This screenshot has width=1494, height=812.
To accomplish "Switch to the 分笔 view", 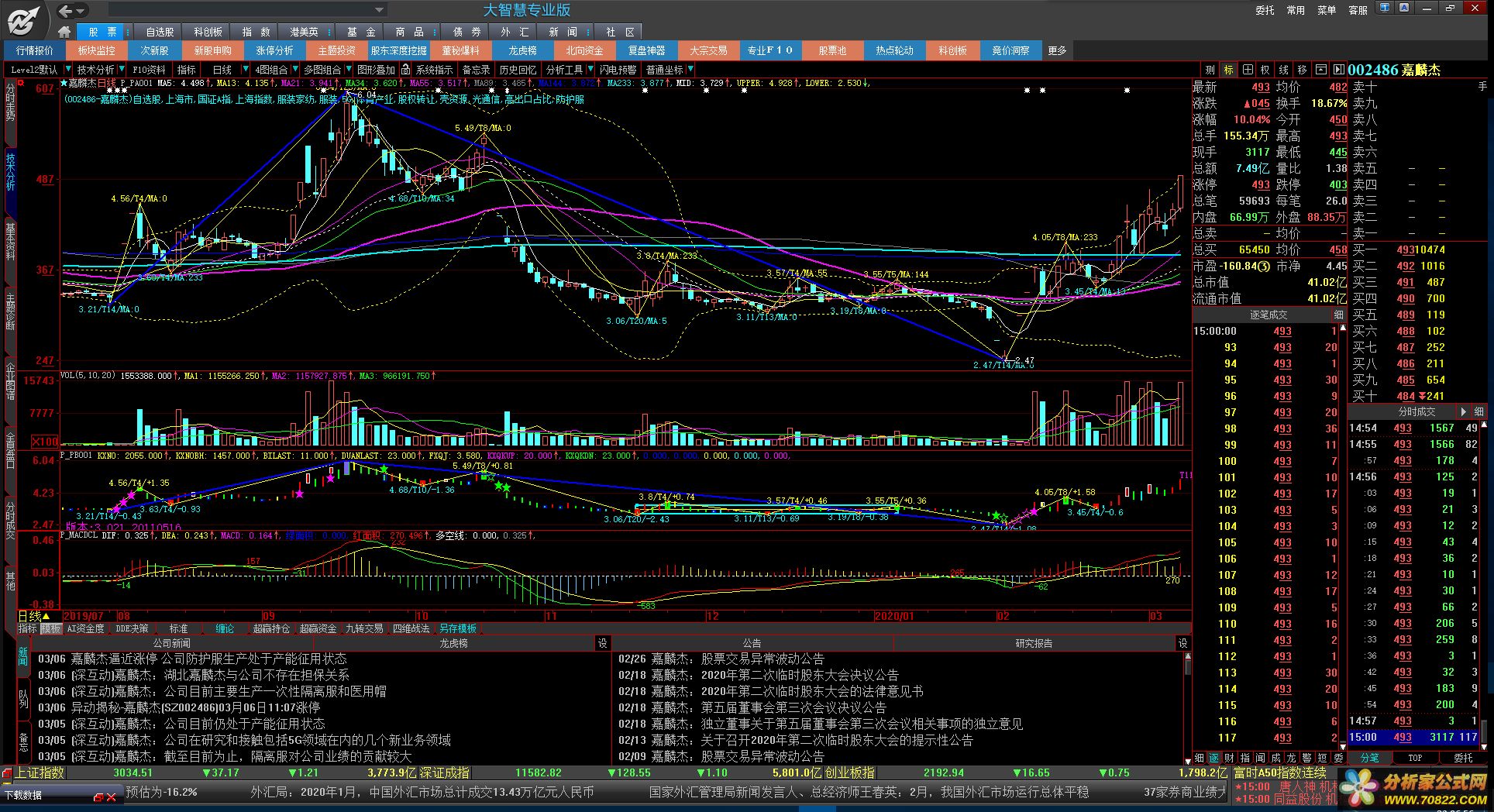I will pos(1369,758).
